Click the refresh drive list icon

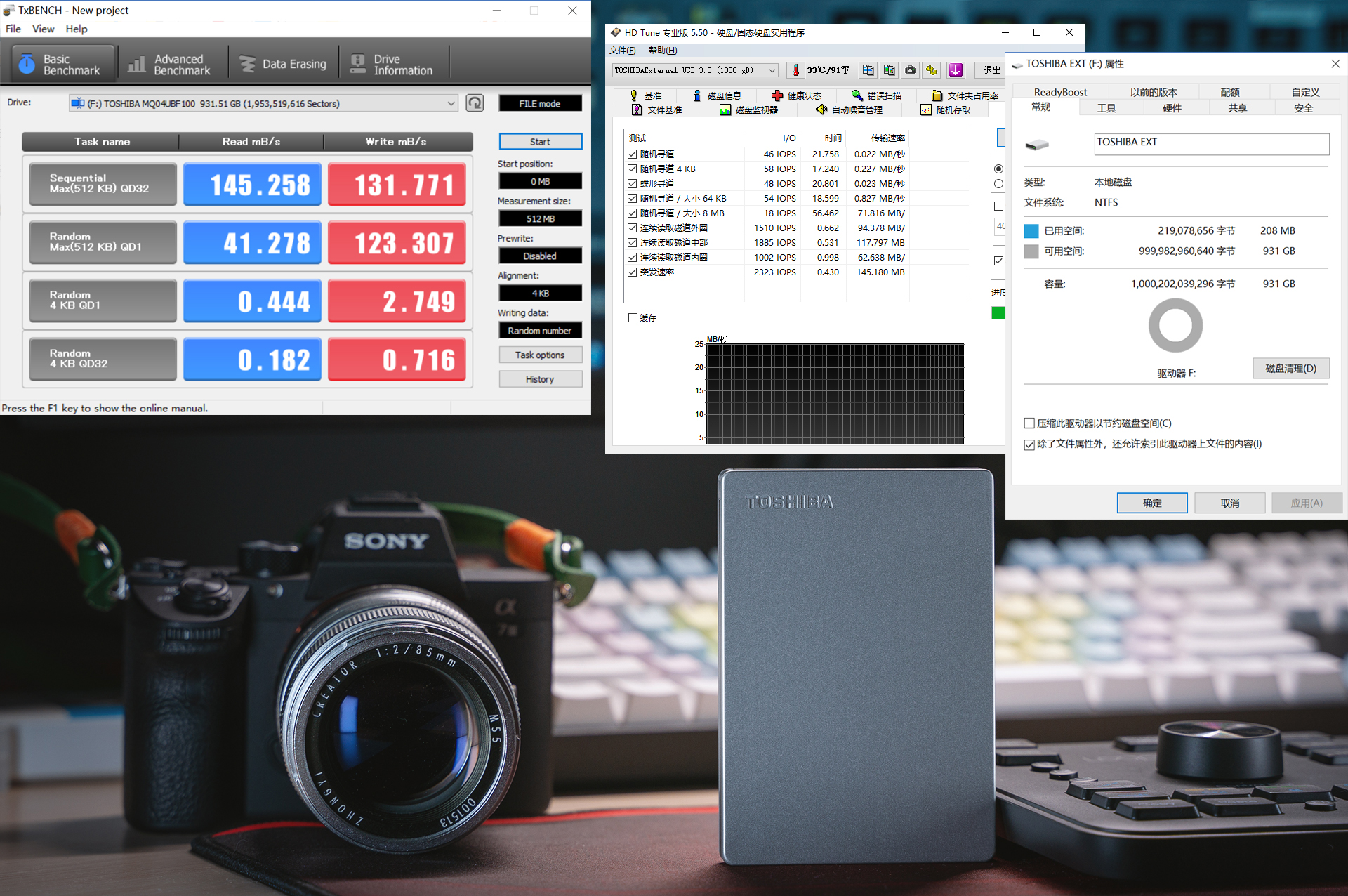pos(475,103)
